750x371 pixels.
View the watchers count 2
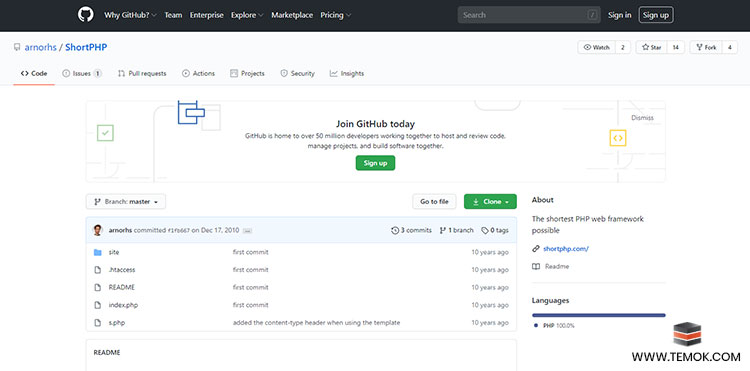coord(623,47)
